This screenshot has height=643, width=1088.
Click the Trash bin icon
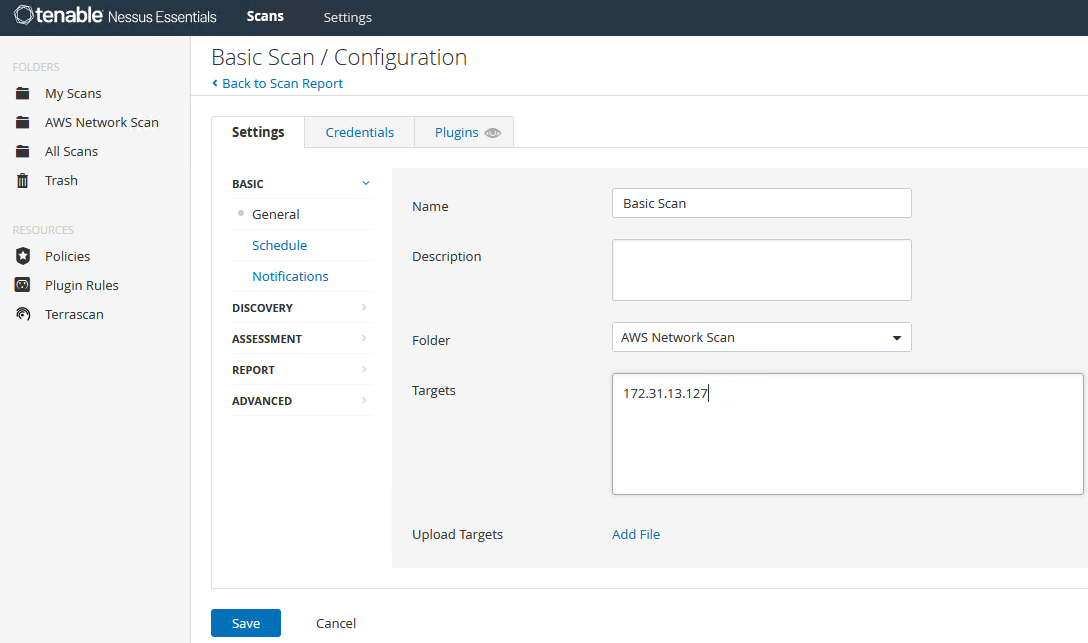[x=23, y=180]
